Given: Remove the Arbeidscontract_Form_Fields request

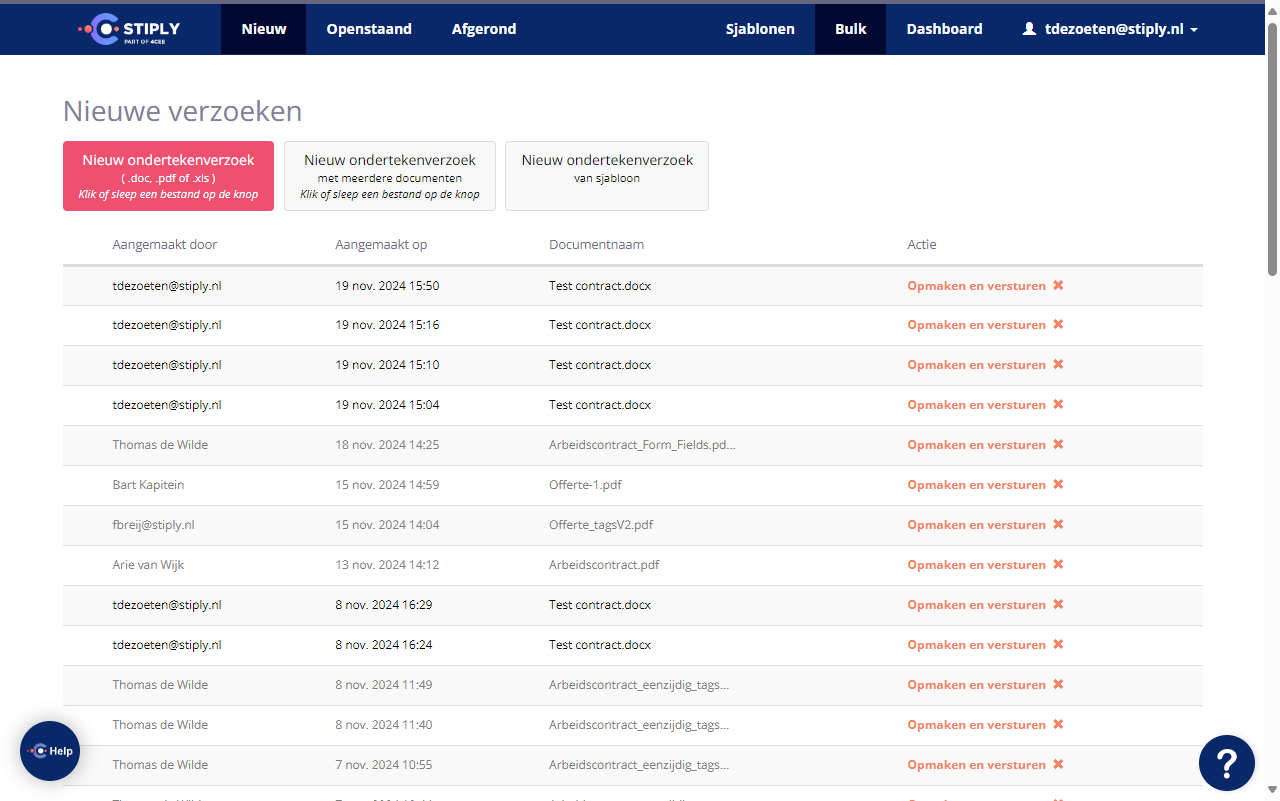Looking at the screenshot, I should (x=1058, y=445).
